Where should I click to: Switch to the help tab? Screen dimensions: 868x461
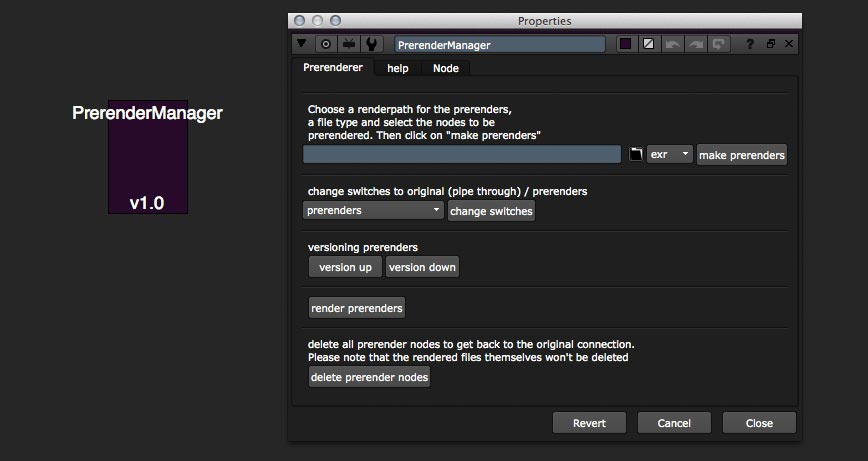[398, 68]
